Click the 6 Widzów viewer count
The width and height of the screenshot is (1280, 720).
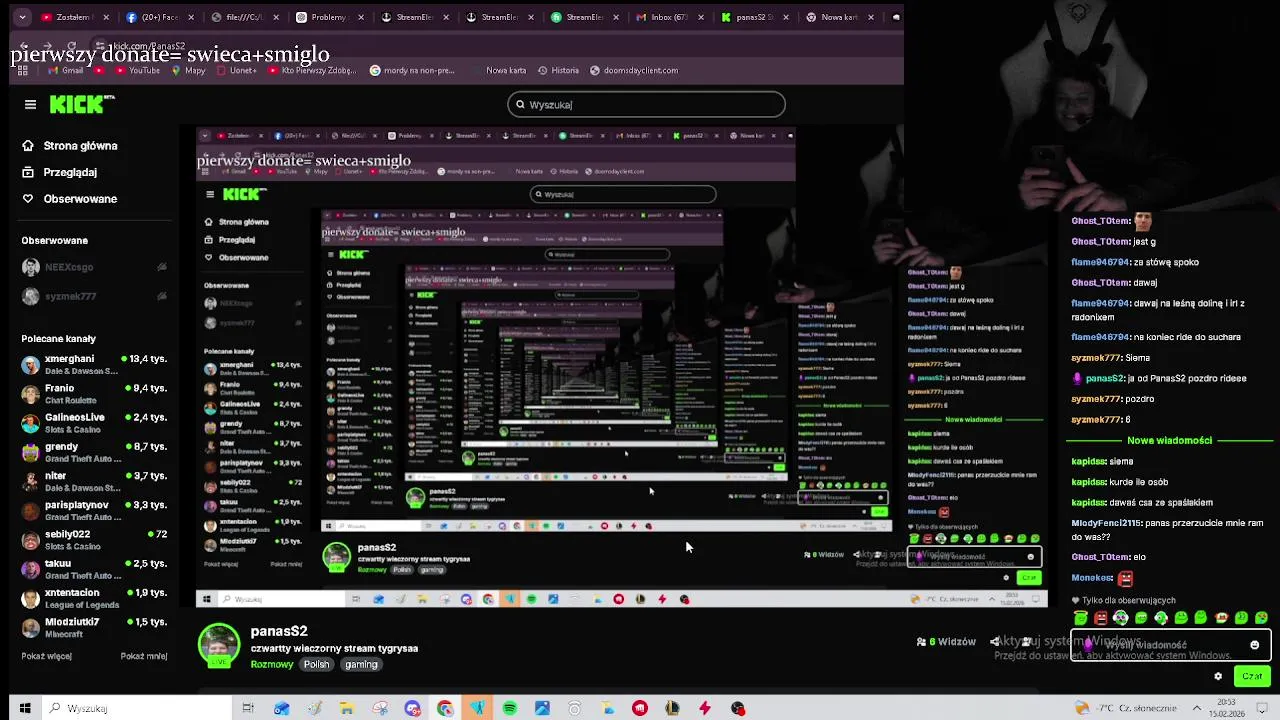click(x=946, y=642)
